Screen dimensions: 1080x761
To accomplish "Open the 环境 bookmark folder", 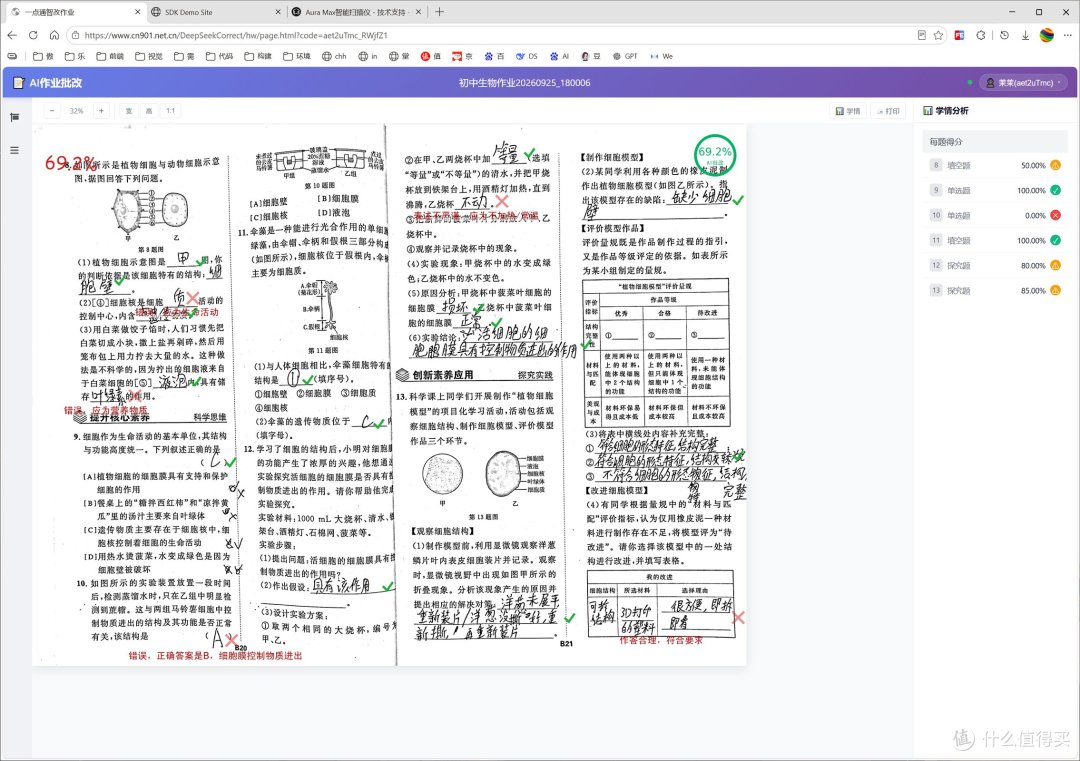I will (x=297, y=56).
